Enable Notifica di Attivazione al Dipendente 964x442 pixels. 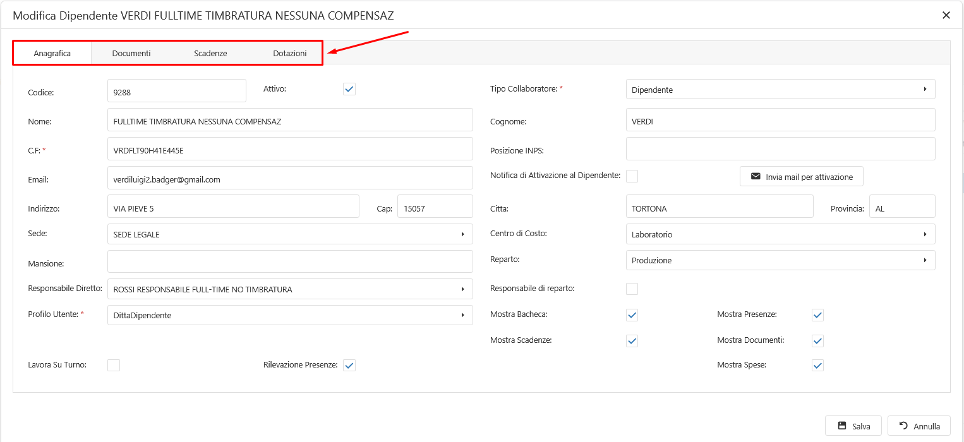632,176
